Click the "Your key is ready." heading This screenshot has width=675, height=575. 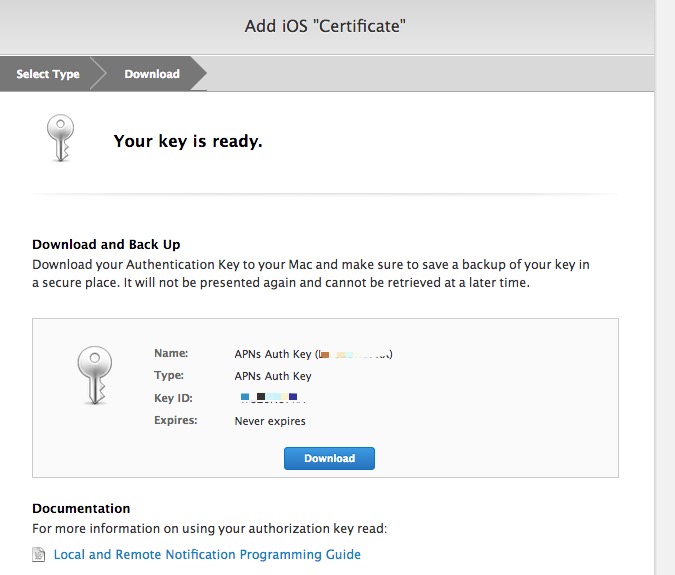(188, 141)
